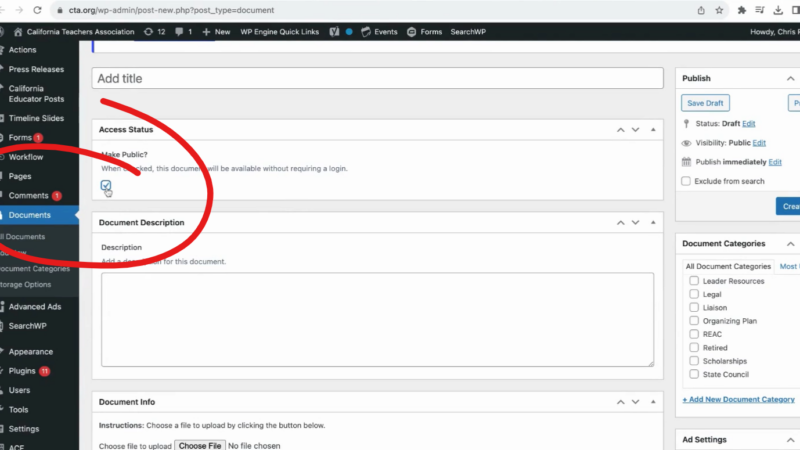Toggle the Make Public checkbox

click(x=106, y=186)
